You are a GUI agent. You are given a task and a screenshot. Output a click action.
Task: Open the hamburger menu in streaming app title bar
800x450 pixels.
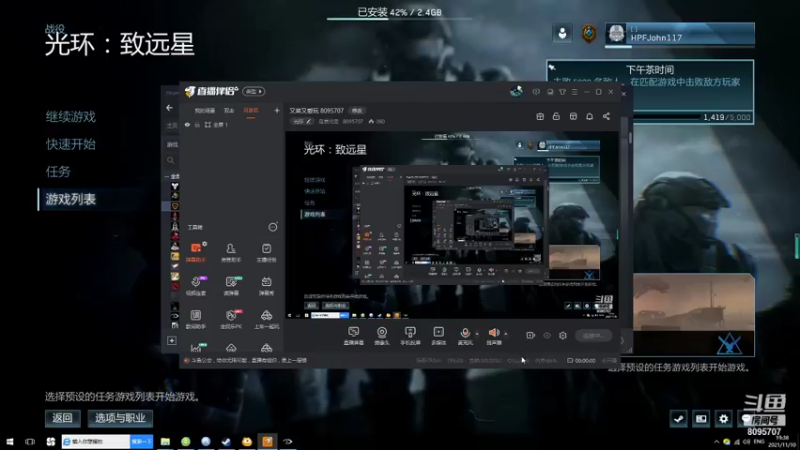[574, 92]
